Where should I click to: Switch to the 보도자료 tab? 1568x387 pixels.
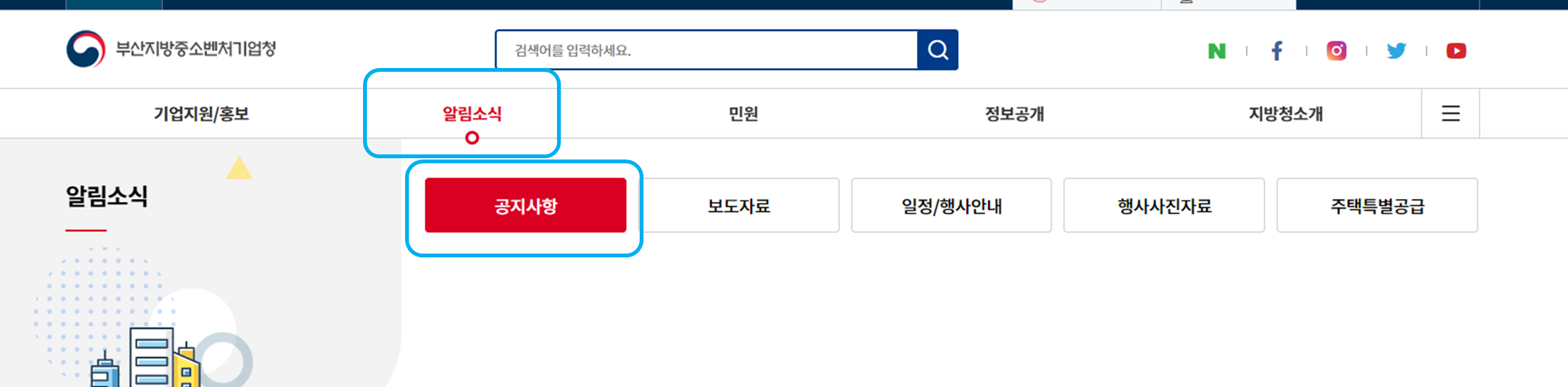point(739,205)
